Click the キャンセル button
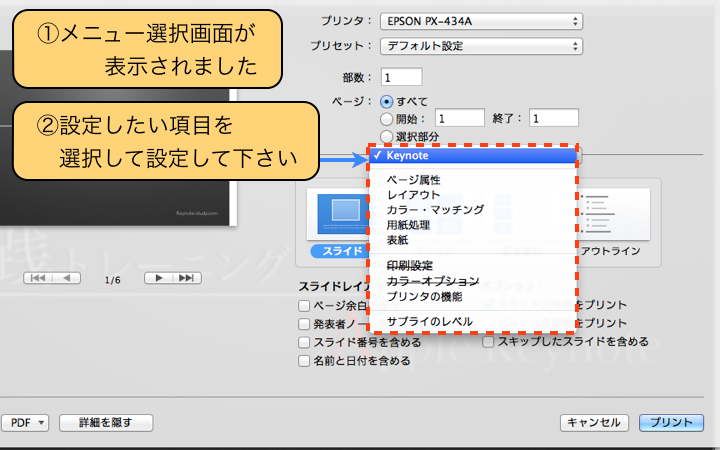 click(595, 423)
